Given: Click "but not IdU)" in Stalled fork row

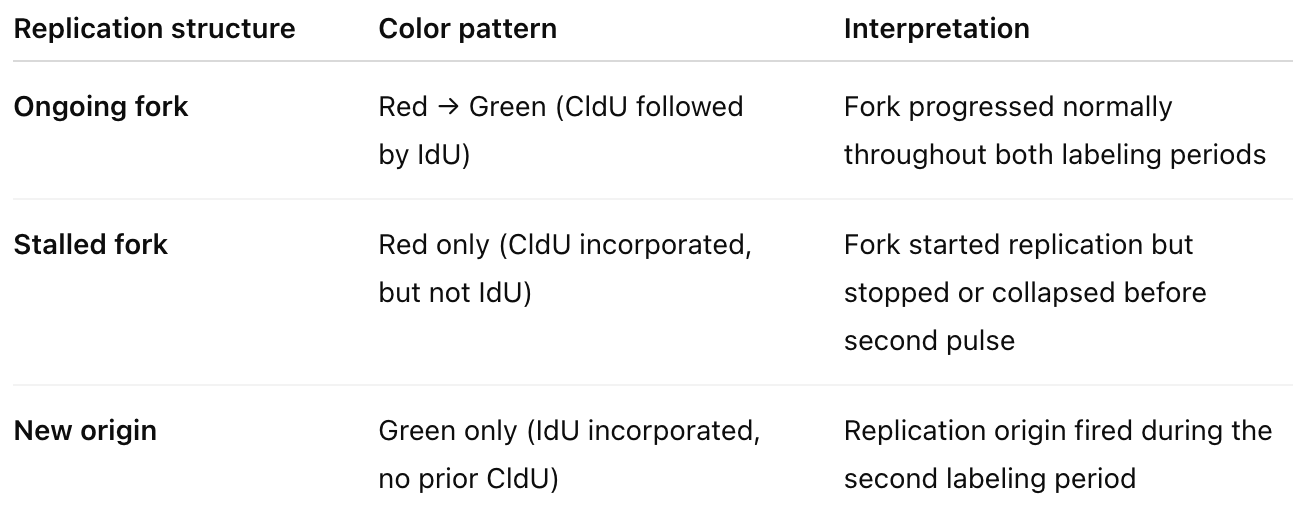Looking at the screenshot, I should (x=454, y=293).
